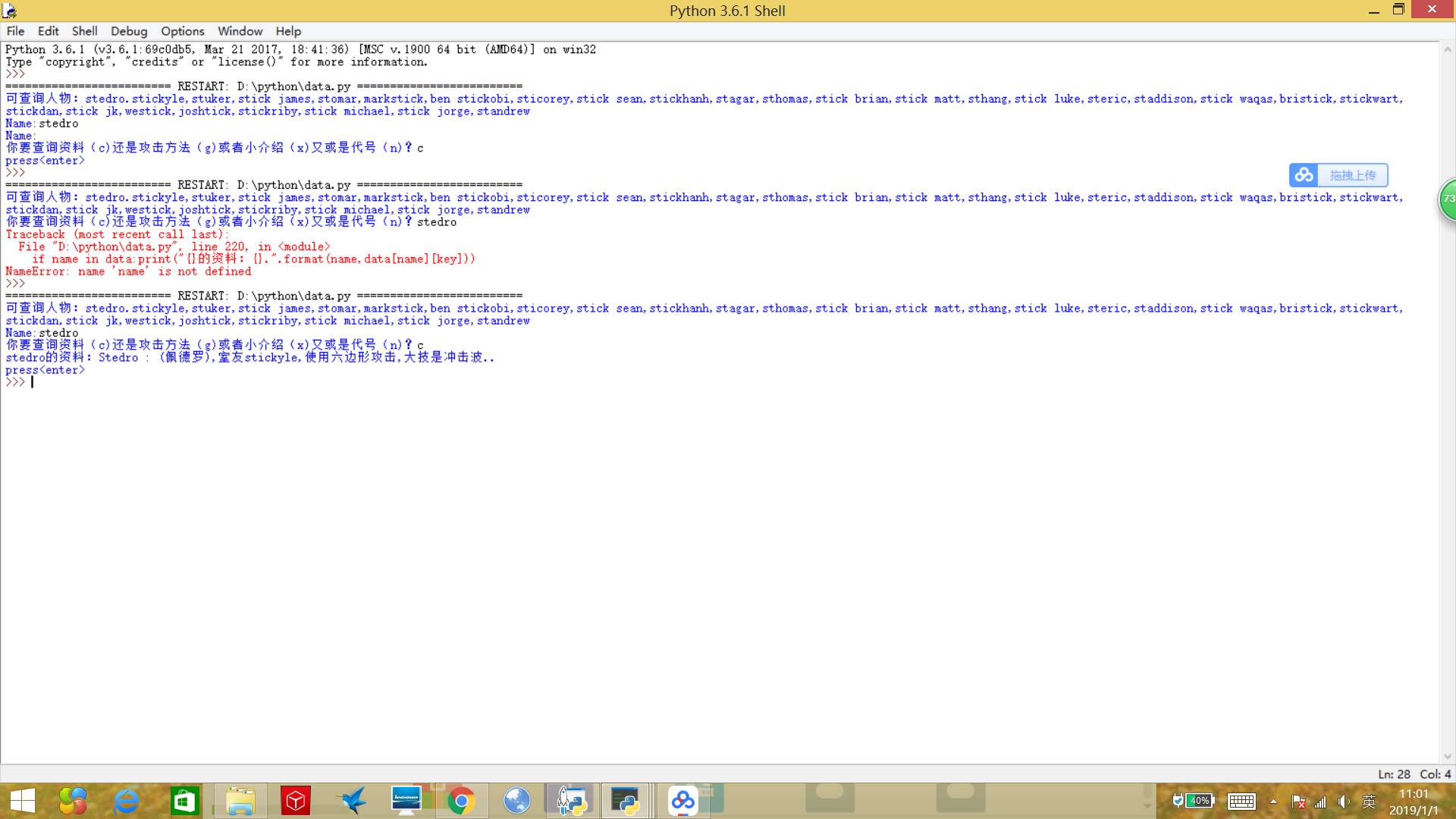
Task: Show hidden system tray icons
Action: pyautogui.click(x=1273, y=802)
